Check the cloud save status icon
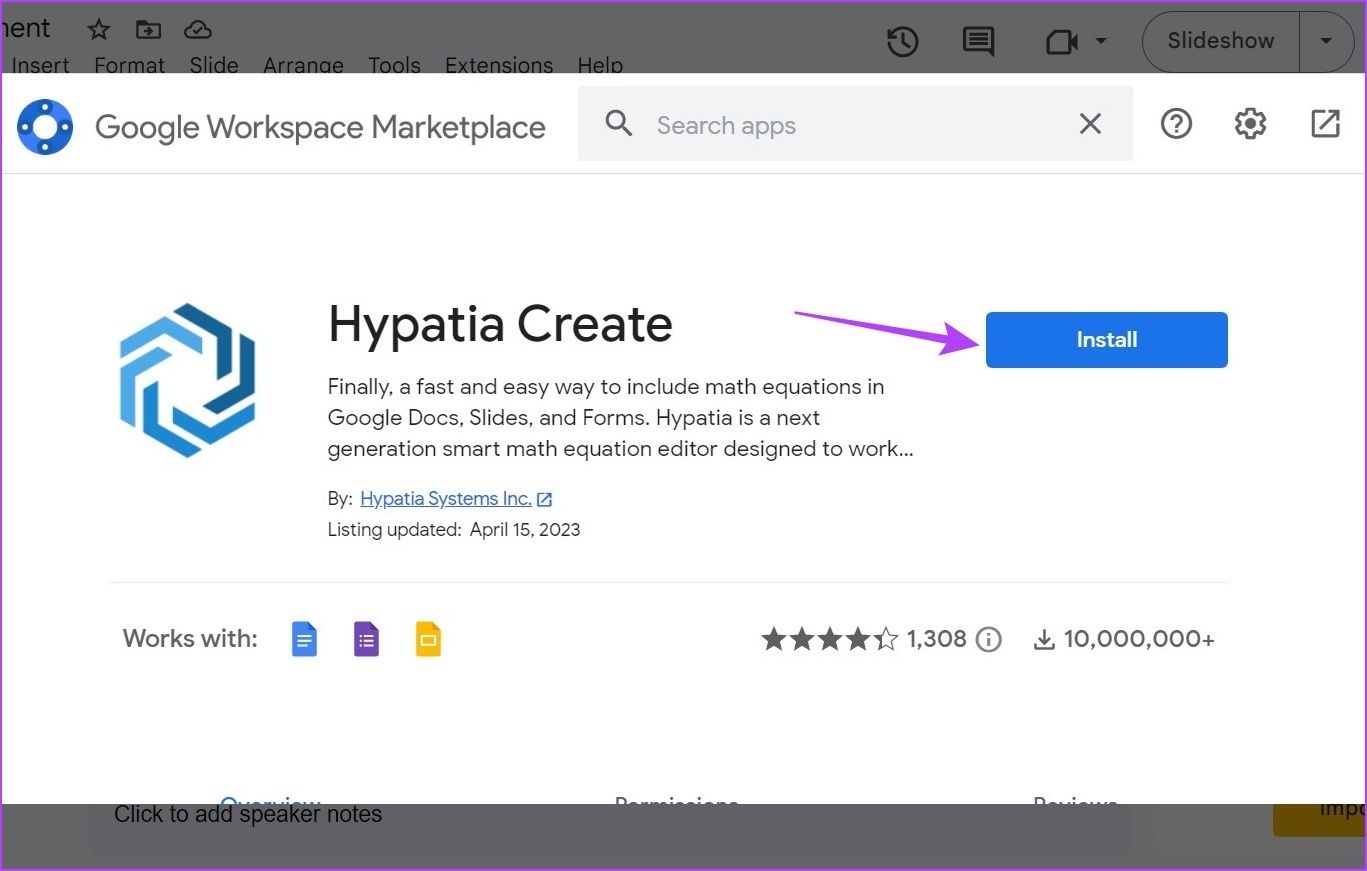Screen dimensions: 1367x871 click(x=198, y=29)
